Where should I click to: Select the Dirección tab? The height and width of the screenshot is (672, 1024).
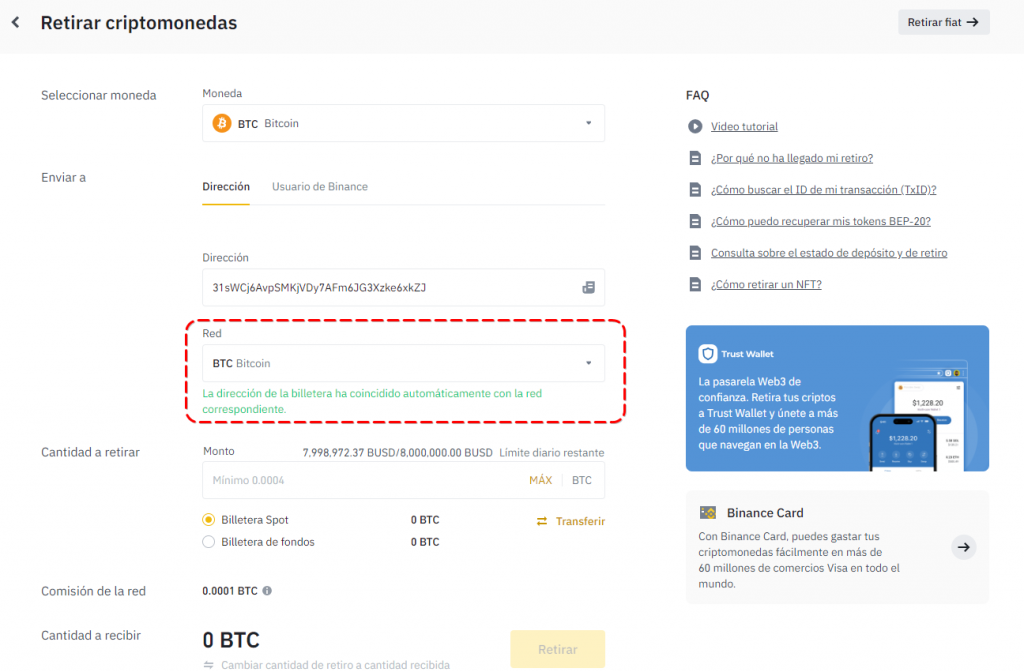(226, 187)
